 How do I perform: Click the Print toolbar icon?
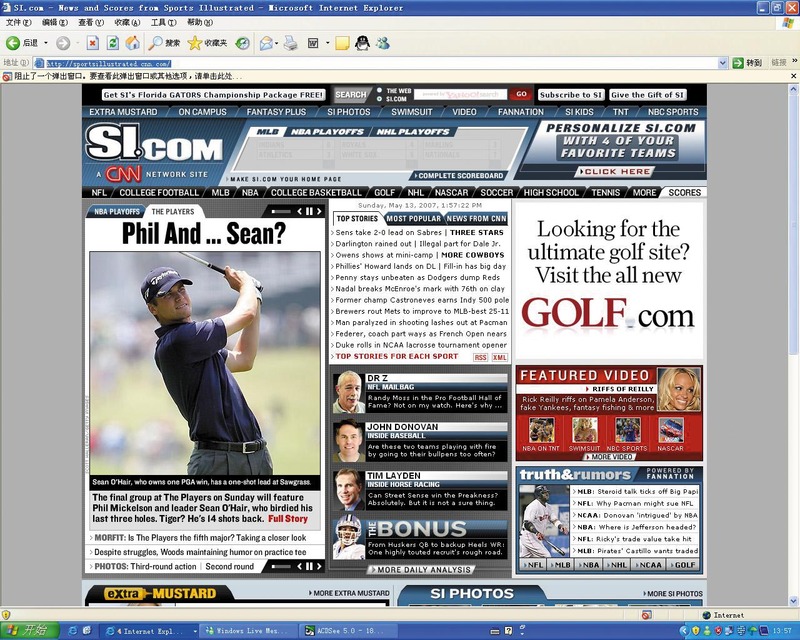[290, 43]
